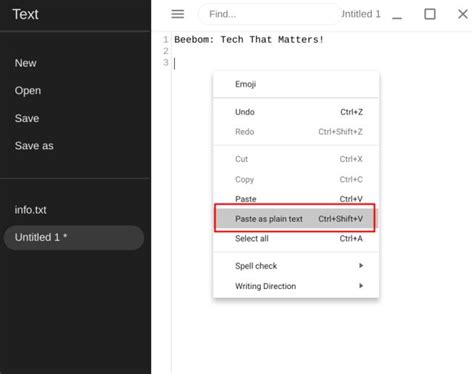Minimize the Text app window
The image size is (474, 374).
pyautogui.click(x=397, y=14)
